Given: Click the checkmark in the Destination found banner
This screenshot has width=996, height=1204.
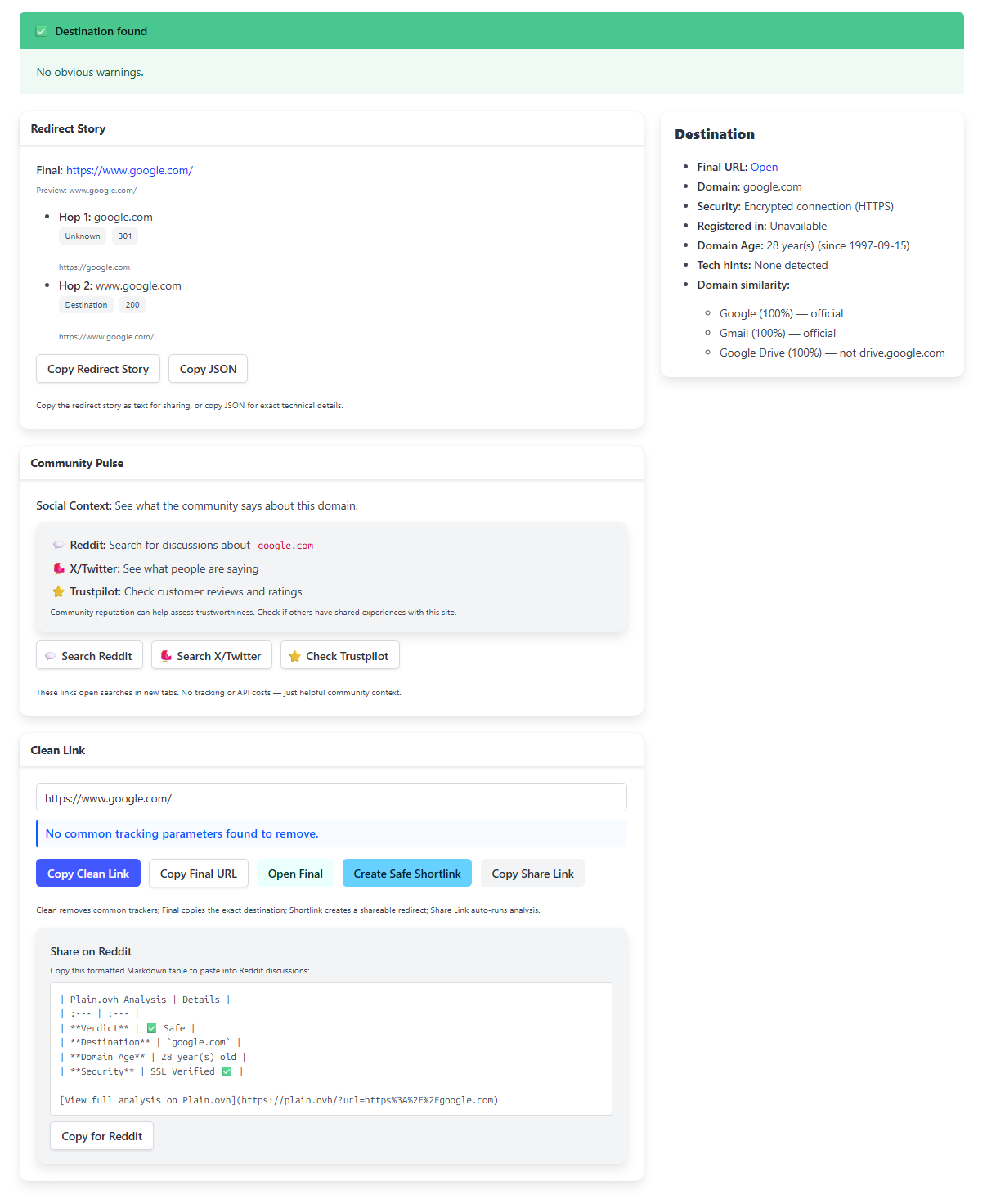Looking at the screenshot, I should point(41,30).
